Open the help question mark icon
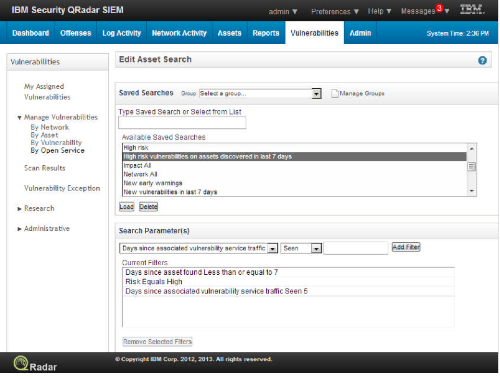Screen dimensions: 500x379 pos(482,60)
